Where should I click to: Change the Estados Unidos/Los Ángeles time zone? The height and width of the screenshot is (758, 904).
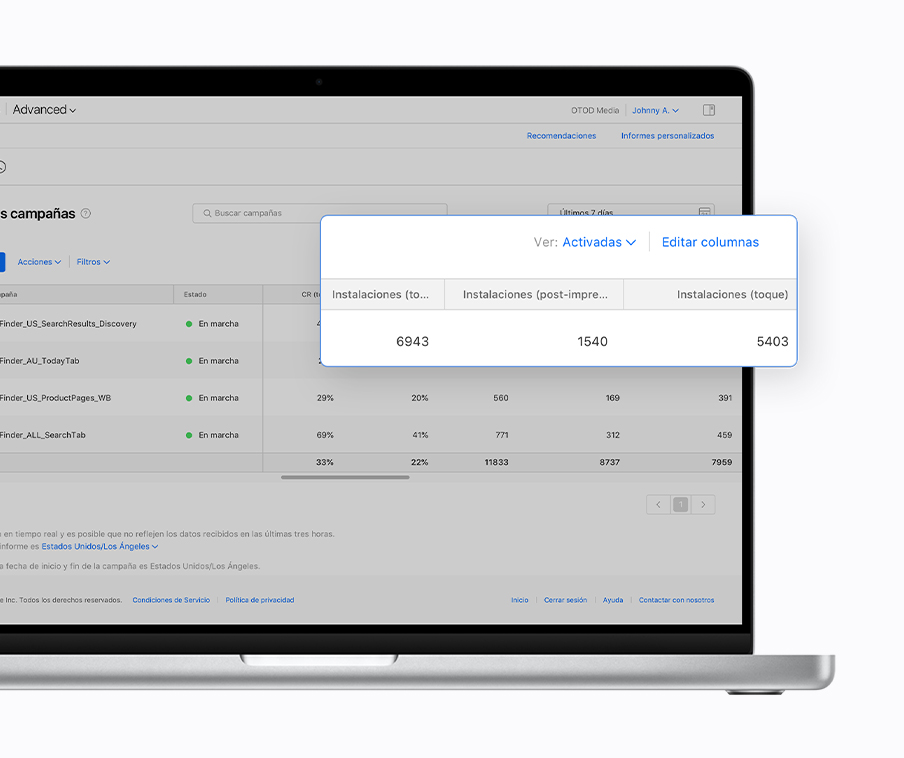click(x=99, y=547)
